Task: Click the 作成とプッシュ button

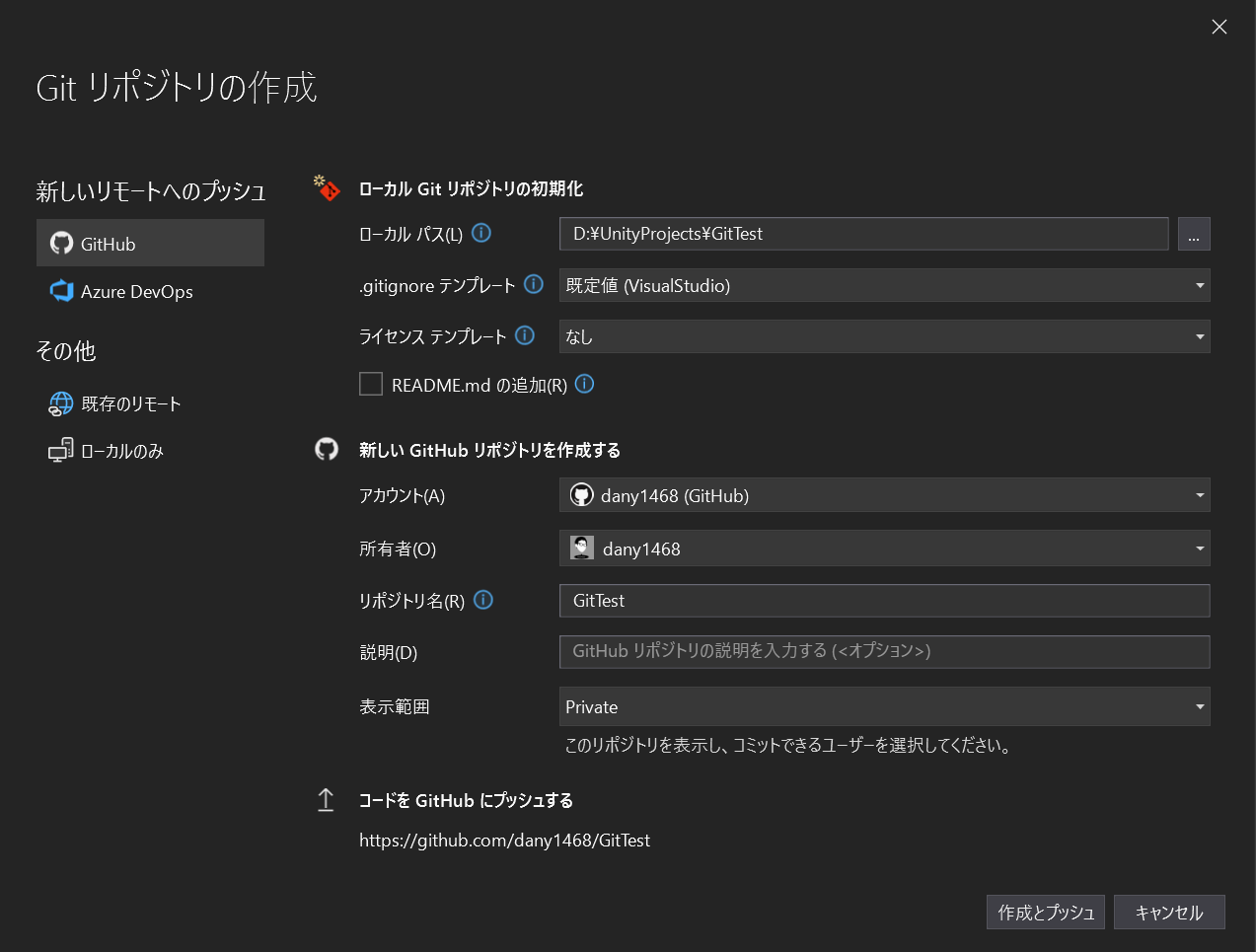Action: pyautogui.click(x=1046, y=913)
